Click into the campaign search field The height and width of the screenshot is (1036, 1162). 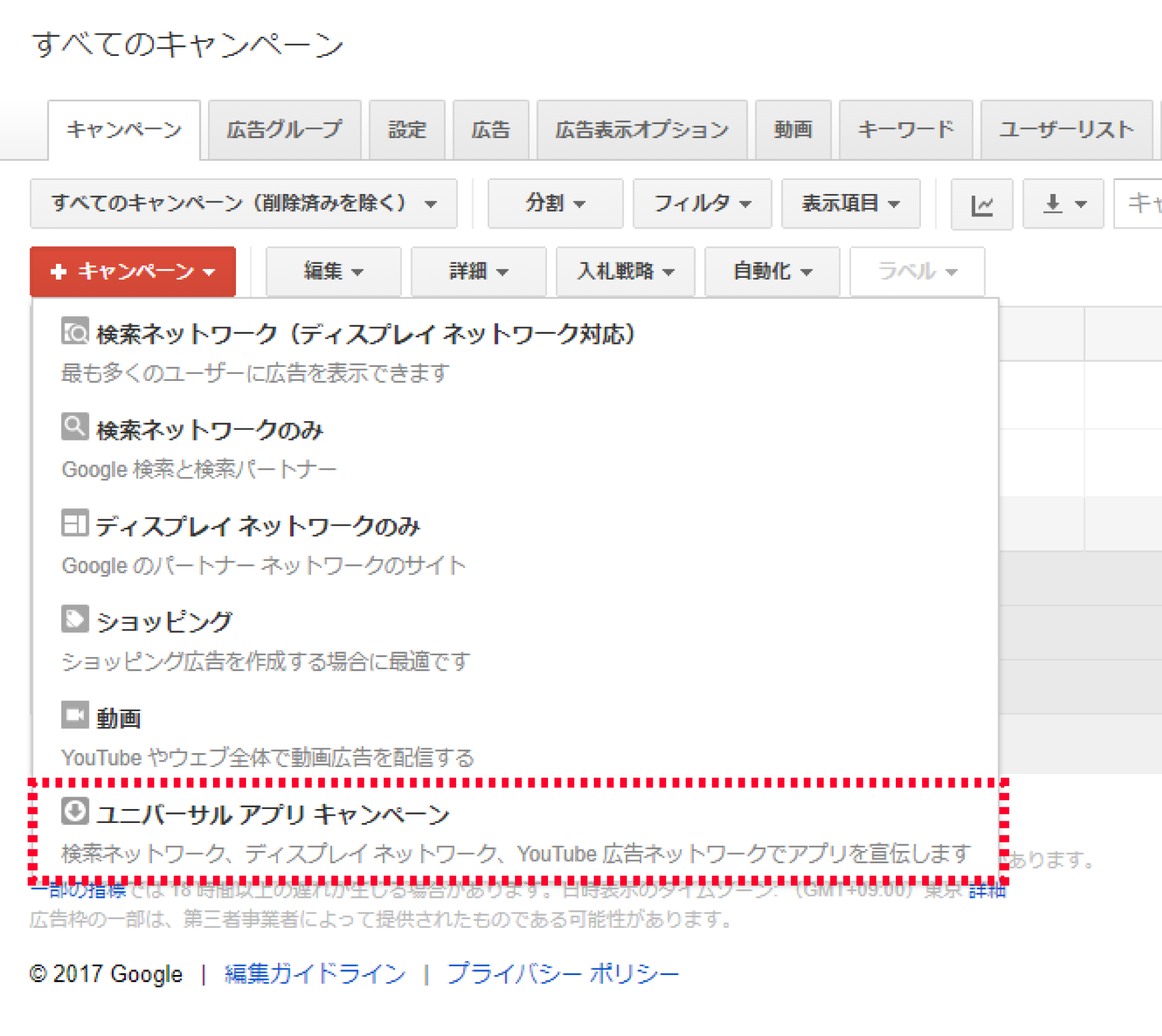[x=1137, y=204]
